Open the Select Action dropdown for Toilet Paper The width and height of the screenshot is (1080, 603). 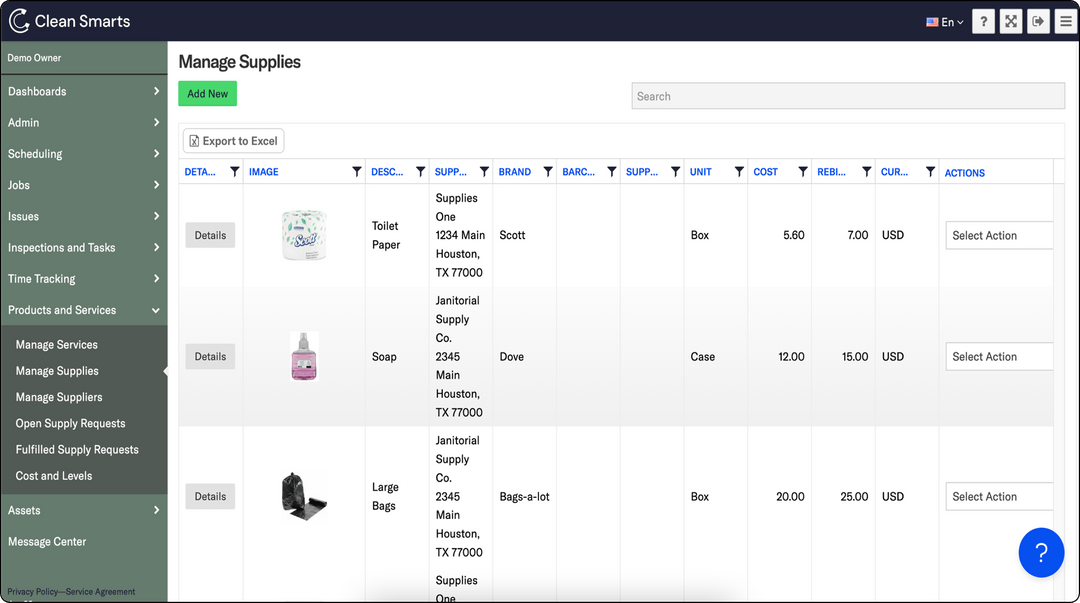pos(998,235)
